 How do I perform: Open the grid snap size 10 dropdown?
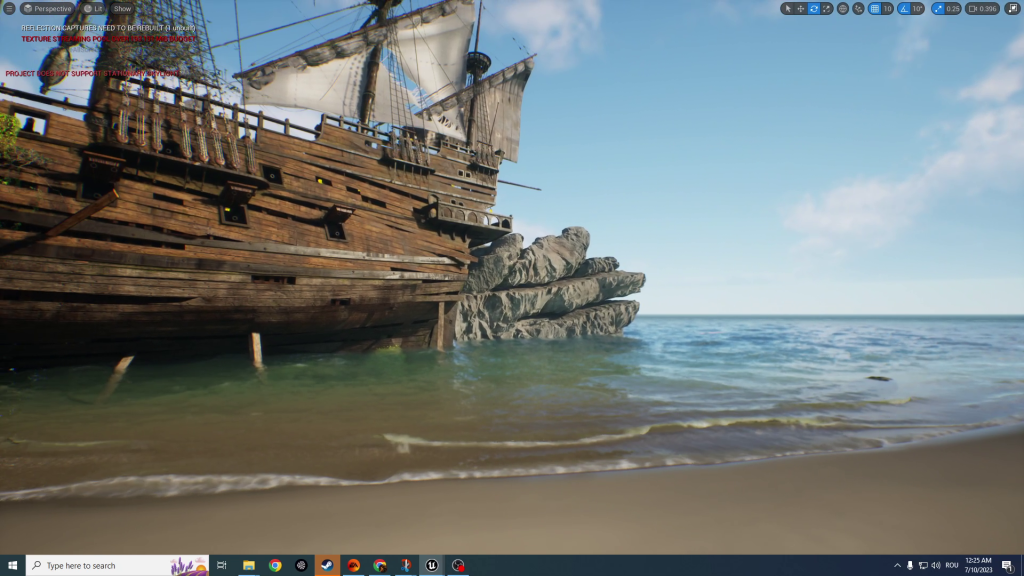(x=888, y=9)
